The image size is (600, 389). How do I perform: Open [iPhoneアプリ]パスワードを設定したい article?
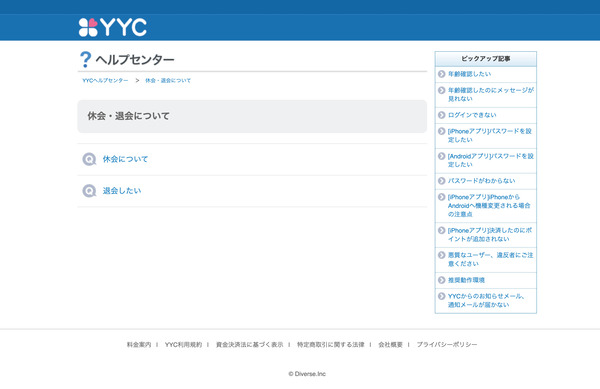click(490, 135)
